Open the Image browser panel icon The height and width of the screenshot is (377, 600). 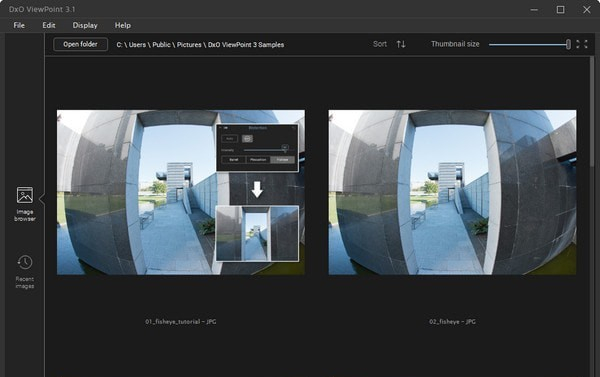(24, 196)
